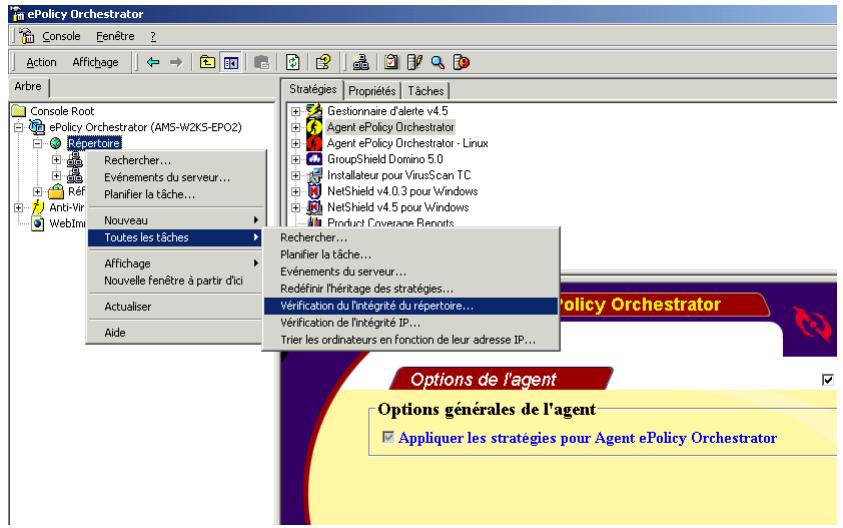Image resolution: width=843 pixels, height=528 pixels.
Task: Open the Console menu
Action: [61, 36]
